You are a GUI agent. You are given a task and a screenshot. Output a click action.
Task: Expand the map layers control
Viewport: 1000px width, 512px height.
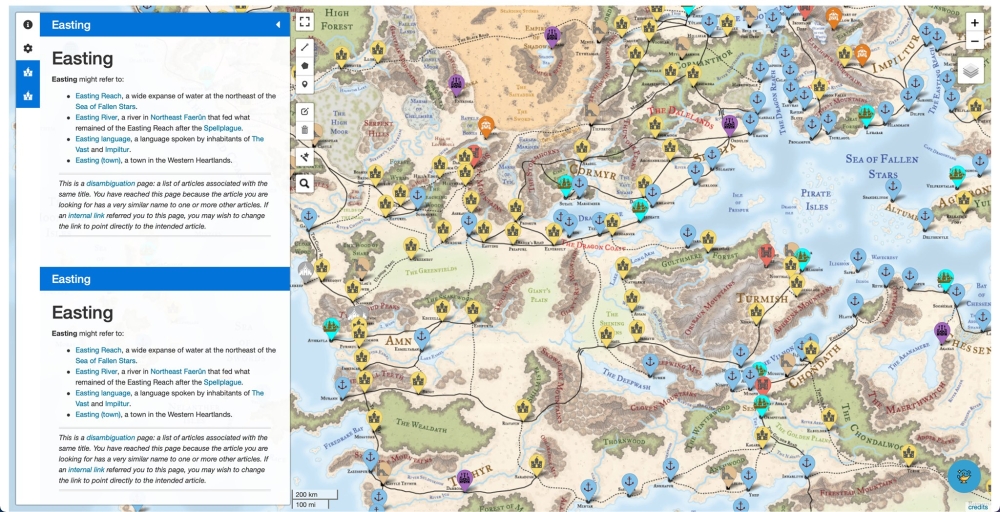970,70
